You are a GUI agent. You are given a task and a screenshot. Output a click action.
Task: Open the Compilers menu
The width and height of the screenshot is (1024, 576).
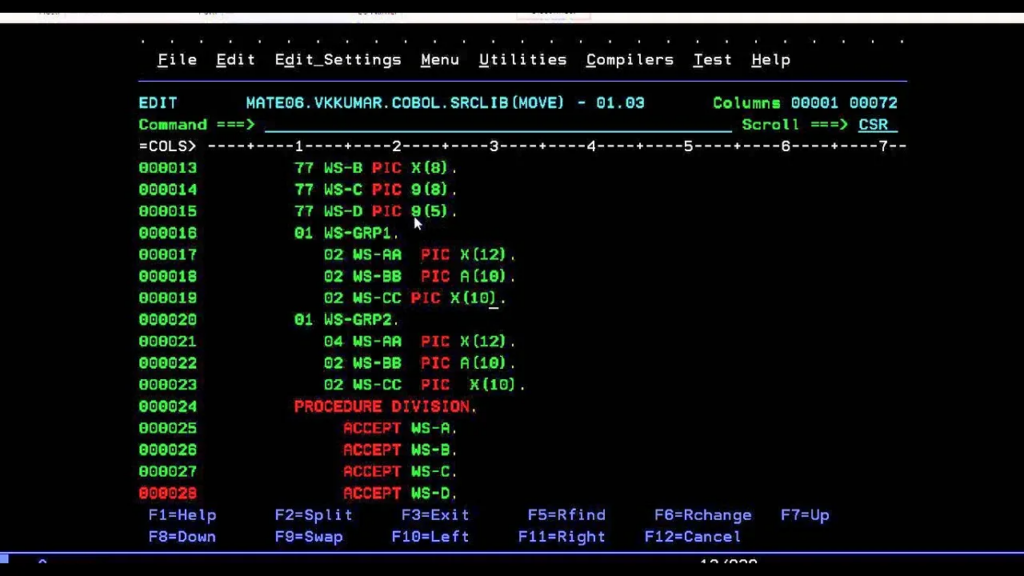point(629,60)
